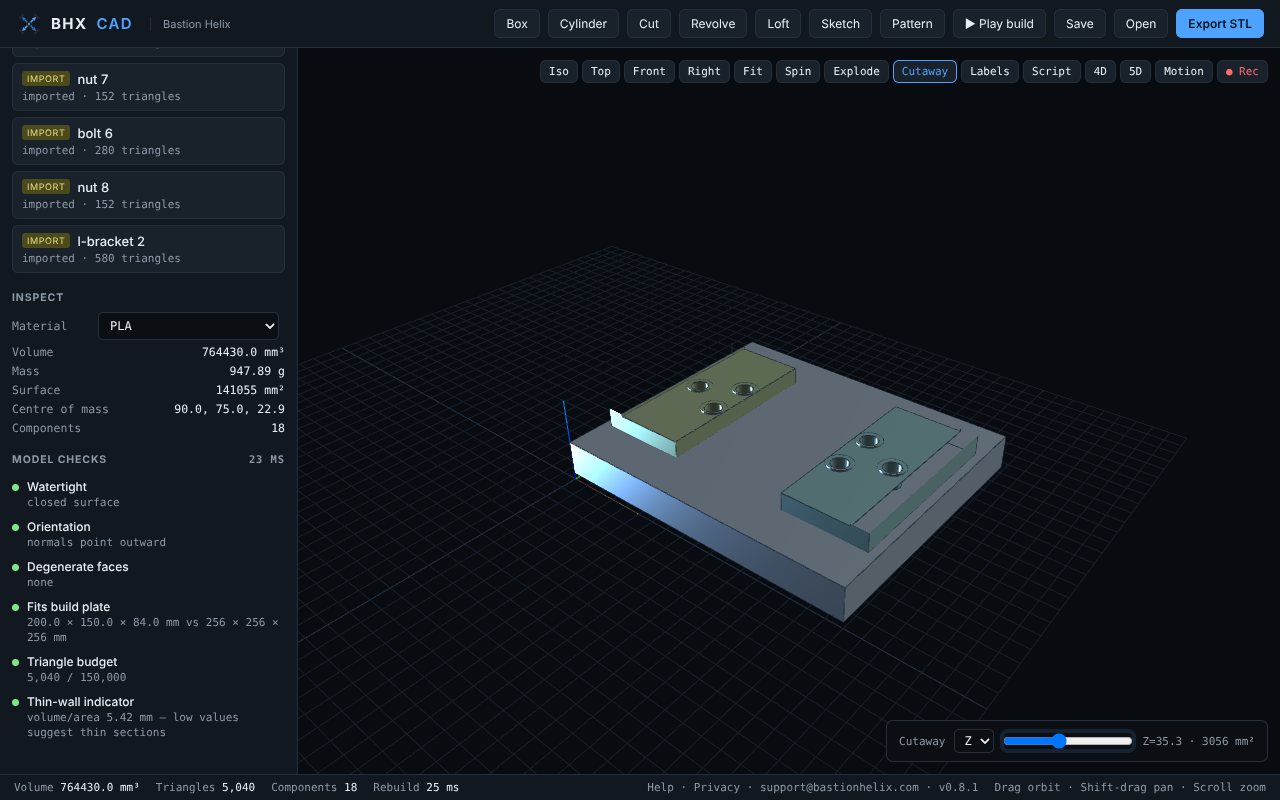Open the Script panel

coord(1052,71)
